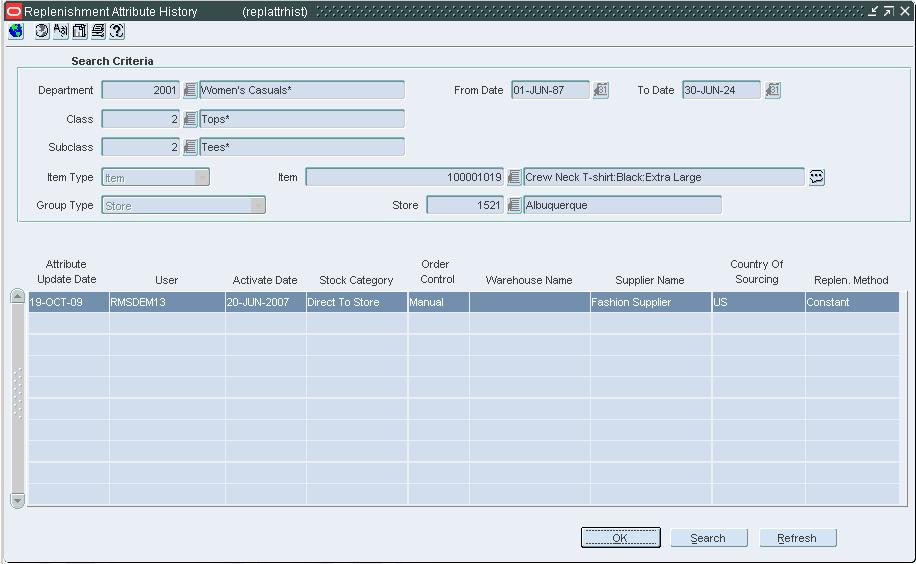Click the Class number field
916x564 pixels.
click(x=141, y=119)
